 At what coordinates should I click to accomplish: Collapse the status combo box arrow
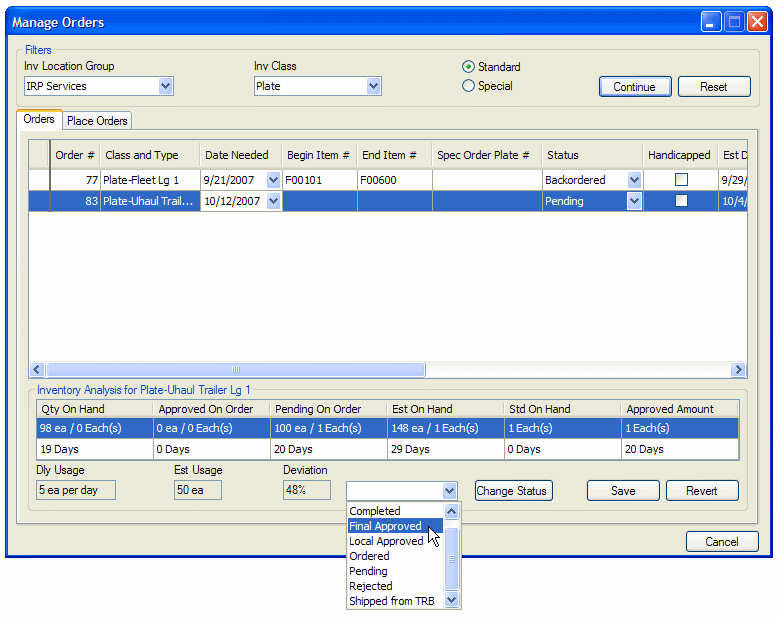(x=449, y=491)
